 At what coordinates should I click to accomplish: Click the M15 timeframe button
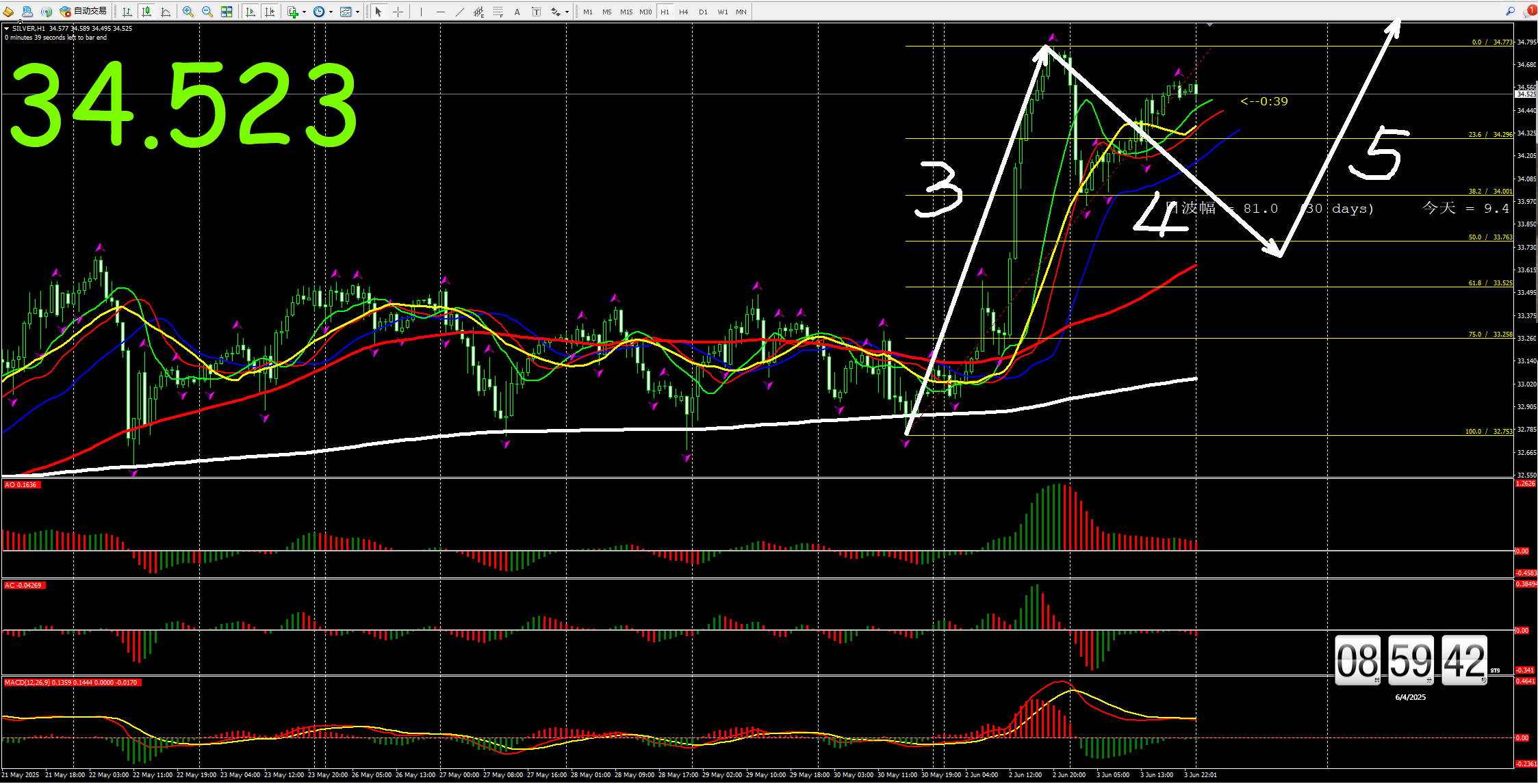pyautogui.click(x=626, y=12)
